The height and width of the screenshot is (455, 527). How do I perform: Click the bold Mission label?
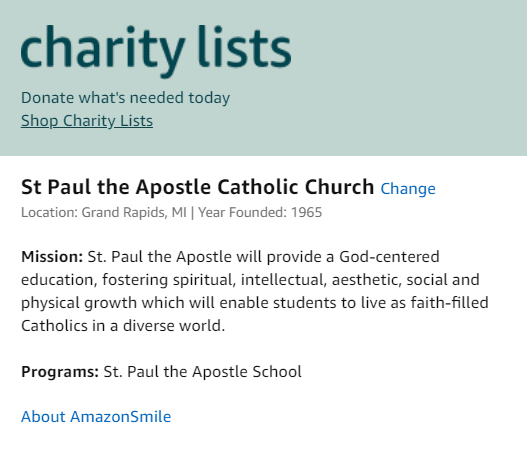click(52, 257)
